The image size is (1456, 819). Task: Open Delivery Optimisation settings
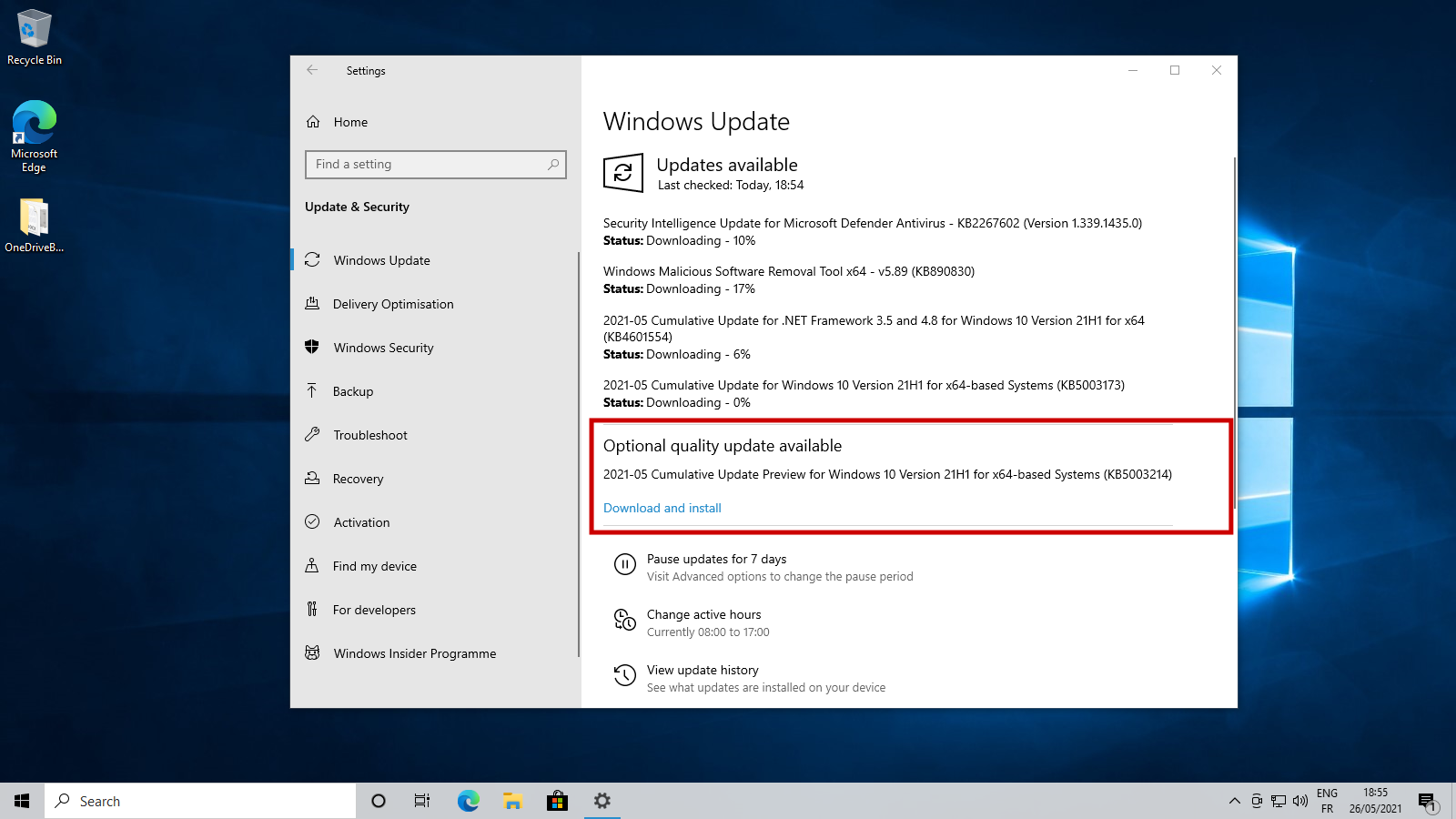[x=435, y=304]
